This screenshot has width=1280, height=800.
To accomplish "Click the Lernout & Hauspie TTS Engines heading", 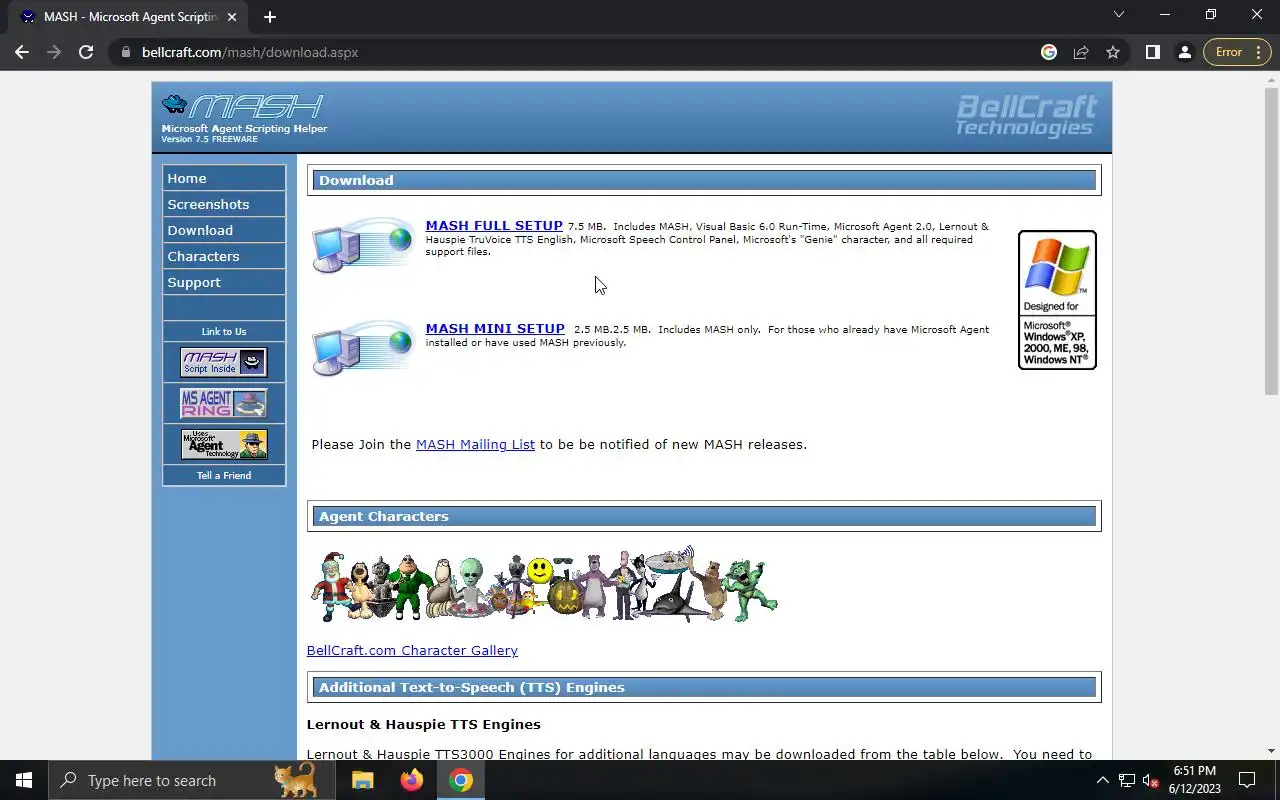I will click(423, 724).
